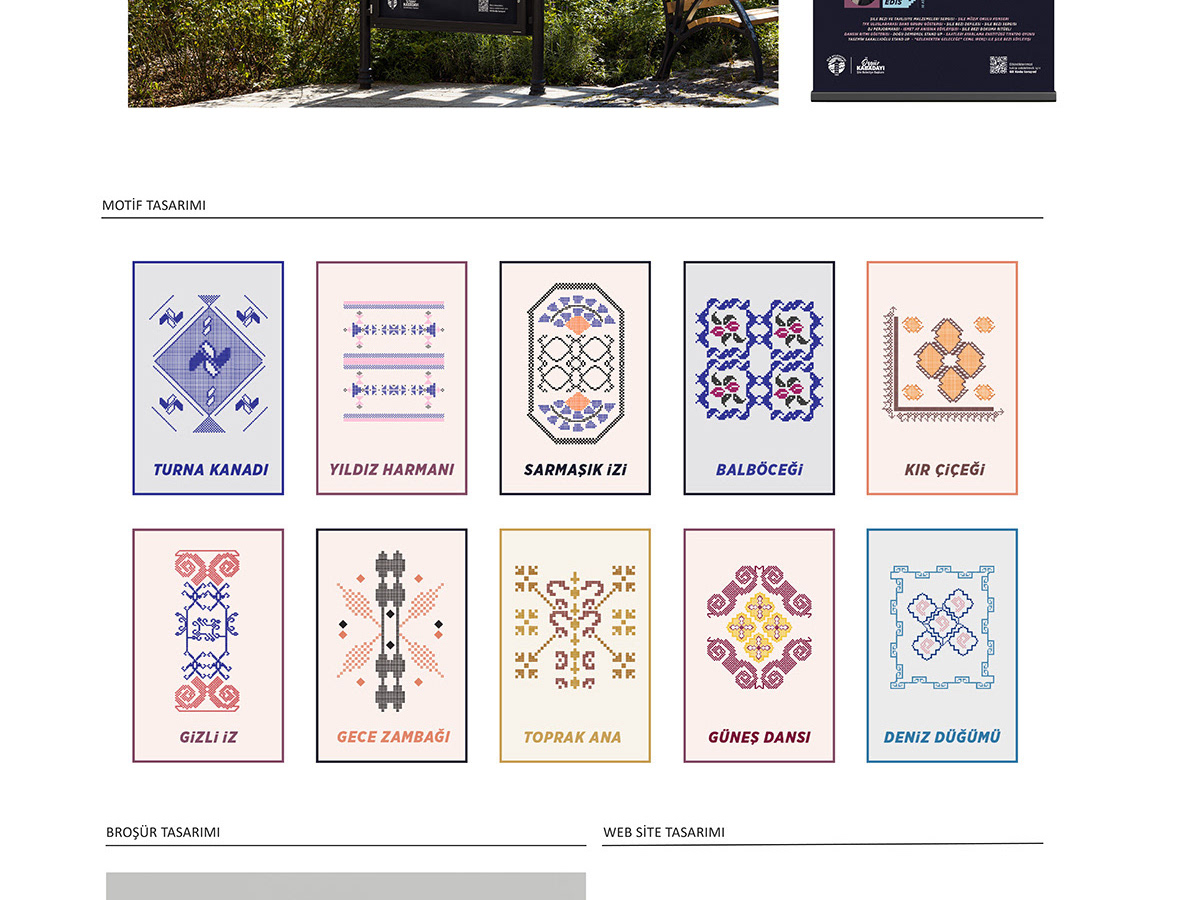Click the QR code on the dark poster
This screenshot has width=1200, height=900.
[998, 66]
